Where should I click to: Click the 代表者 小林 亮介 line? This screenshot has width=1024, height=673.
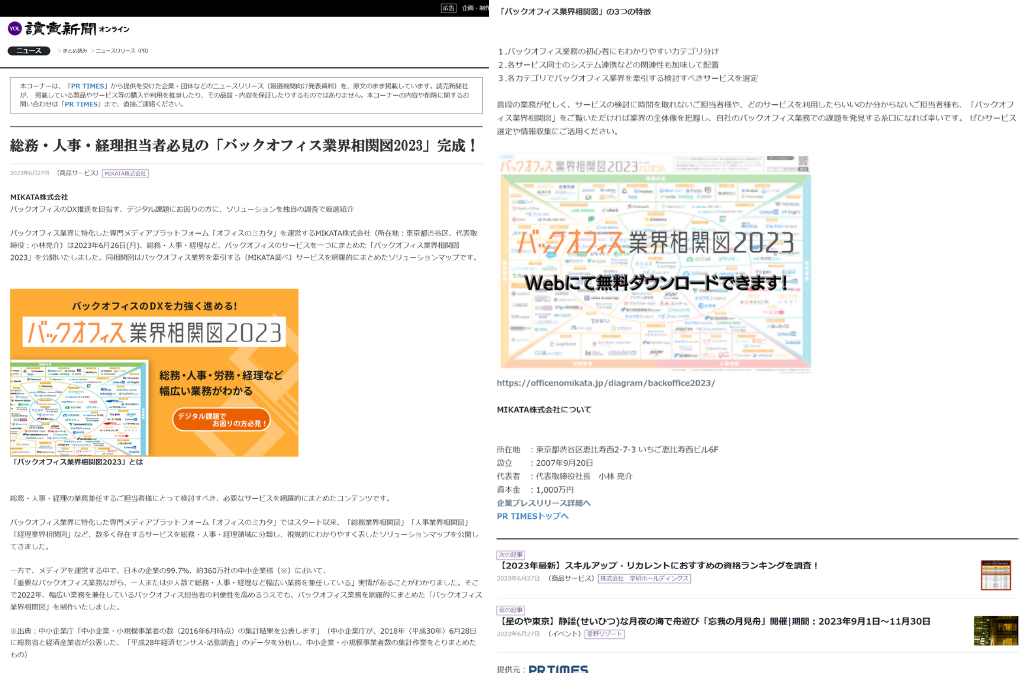tap(564, 477)
